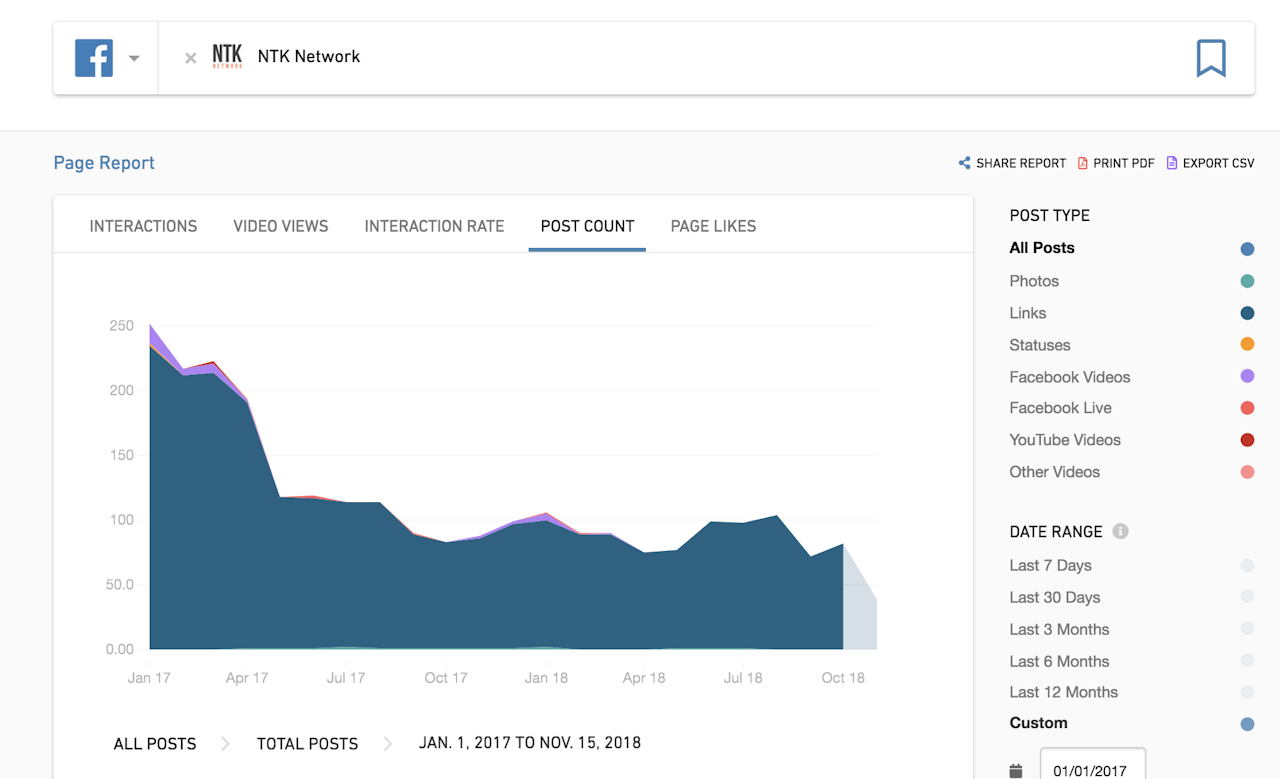Image resolution: width=1280 pixels, height=779 pixels.
Task: Click the 01/01/2017 date input field
Action: click(x=1092, y=768)
